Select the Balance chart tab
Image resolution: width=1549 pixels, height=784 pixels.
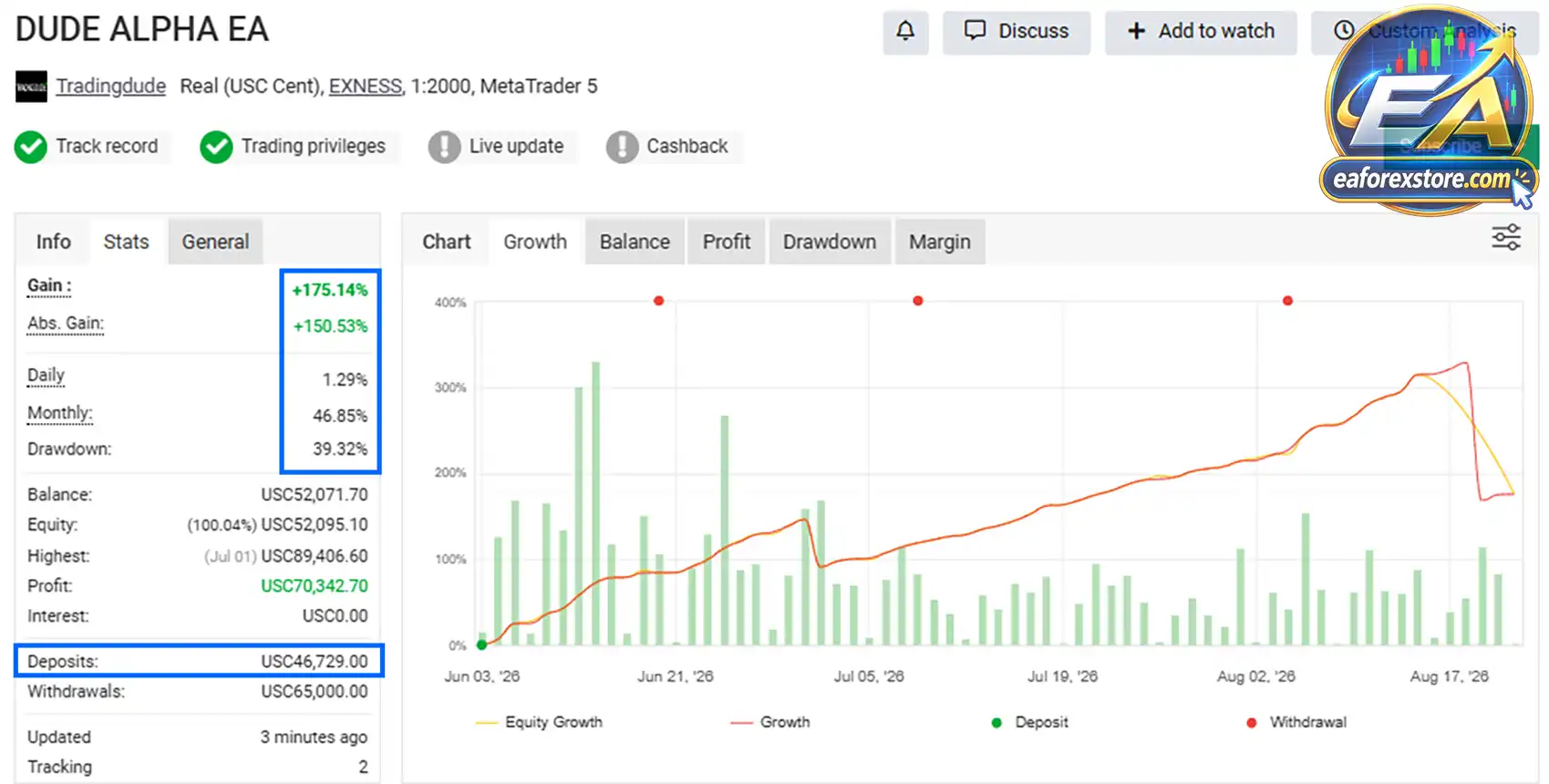tap(635, 242)
